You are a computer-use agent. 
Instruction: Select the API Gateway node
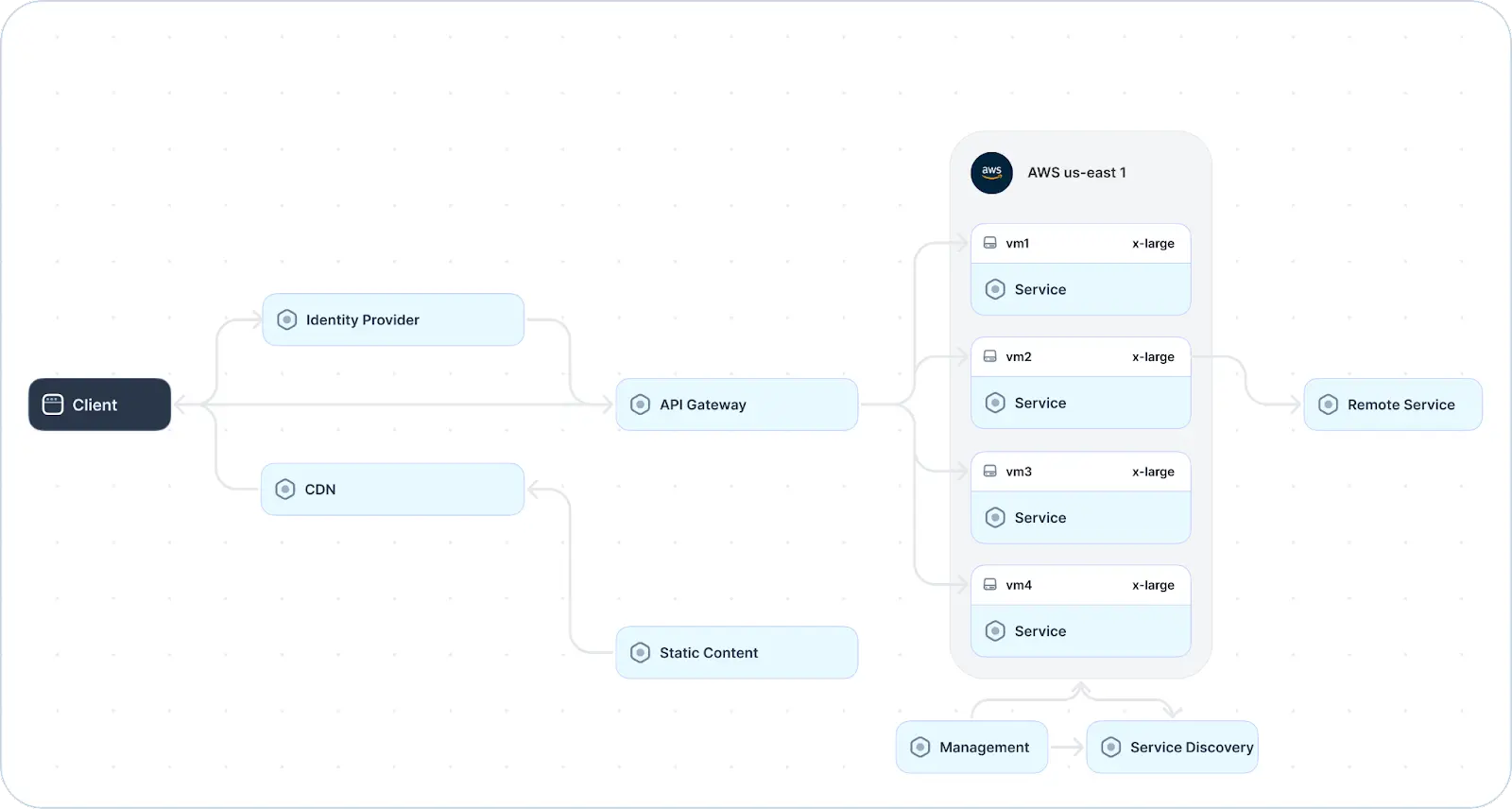[x=736, y=404]
